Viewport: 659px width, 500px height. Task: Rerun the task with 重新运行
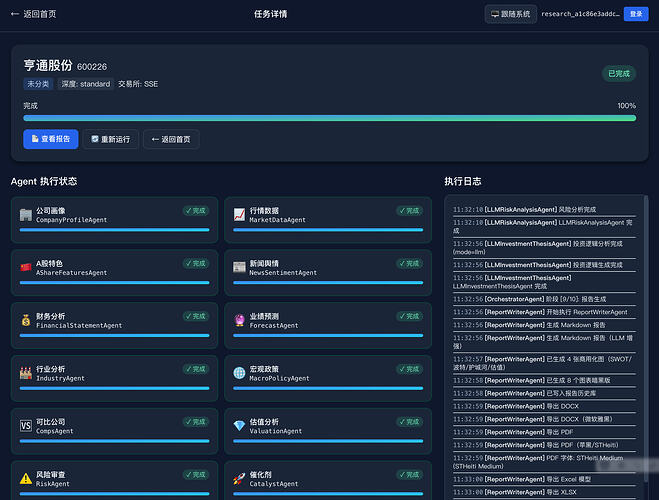[111, 139]
